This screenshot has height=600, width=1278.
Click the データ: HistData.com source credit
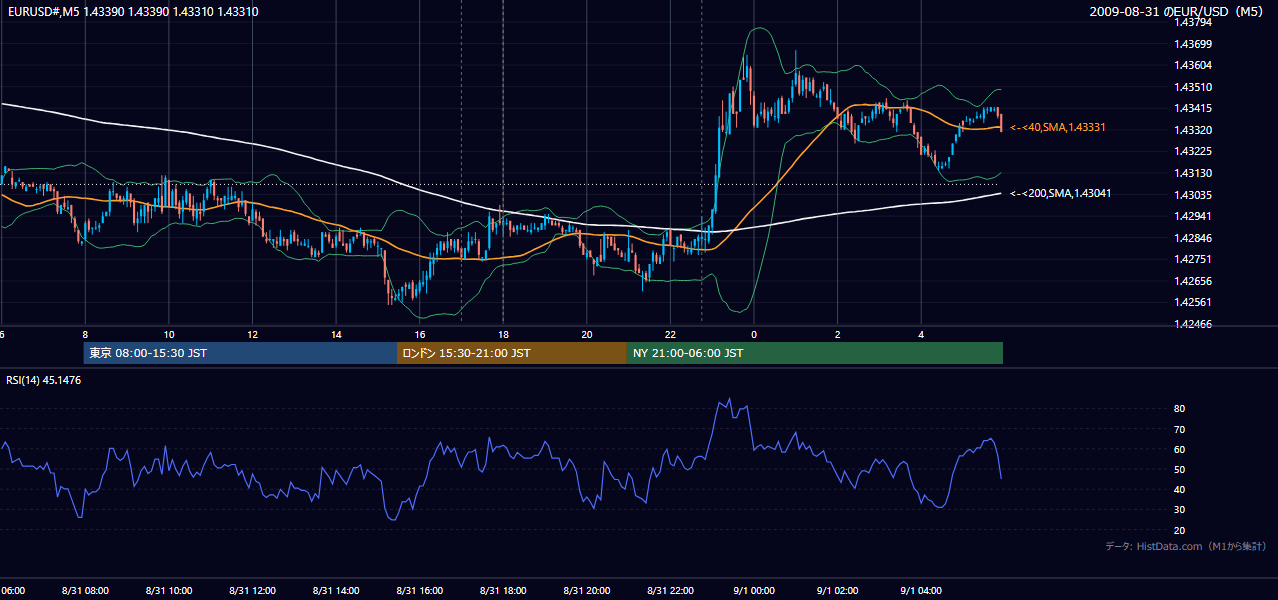(1186, 546)
